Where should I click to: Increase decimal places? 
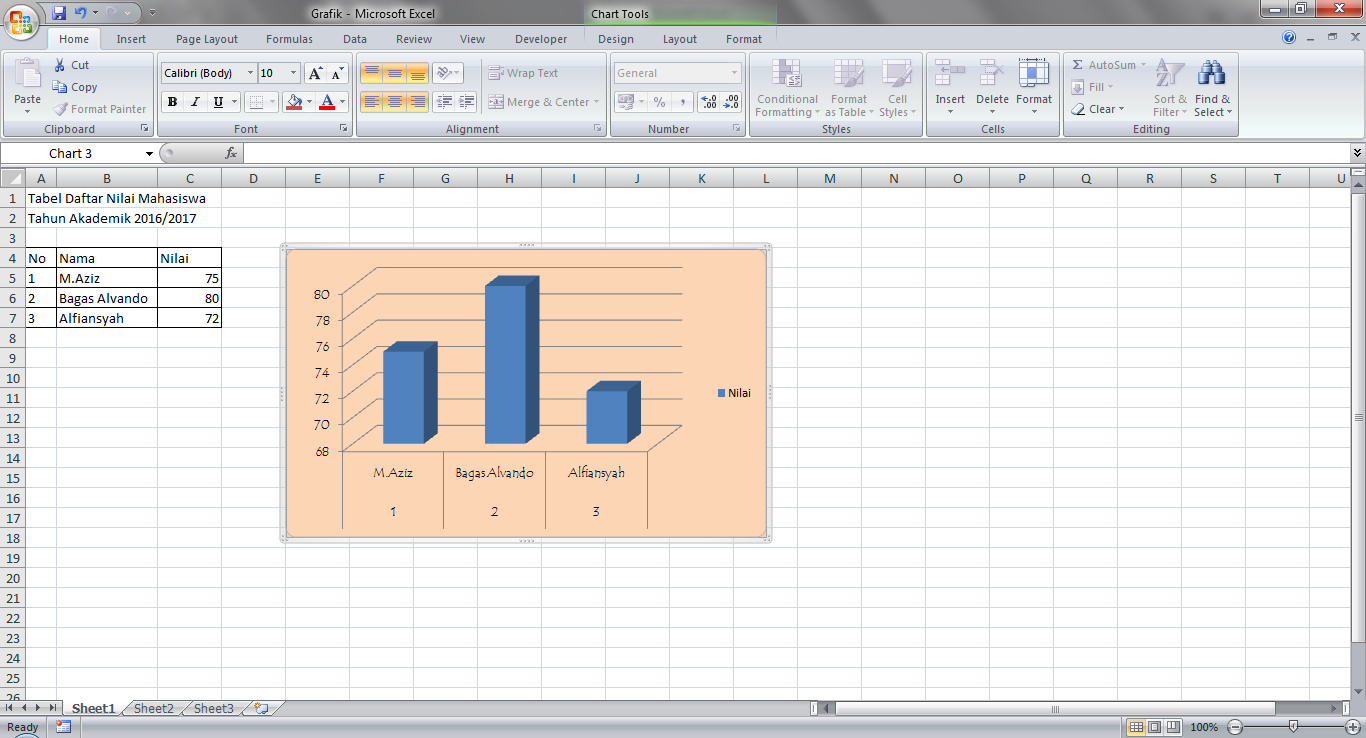[x=709, y=102]
